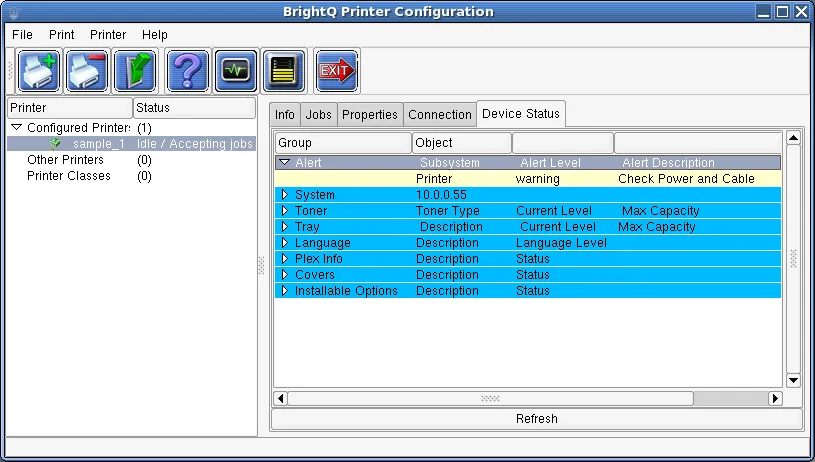The image size is (815, 462).
Task: Expand the Tray group
Action: [x=284, y=227]
